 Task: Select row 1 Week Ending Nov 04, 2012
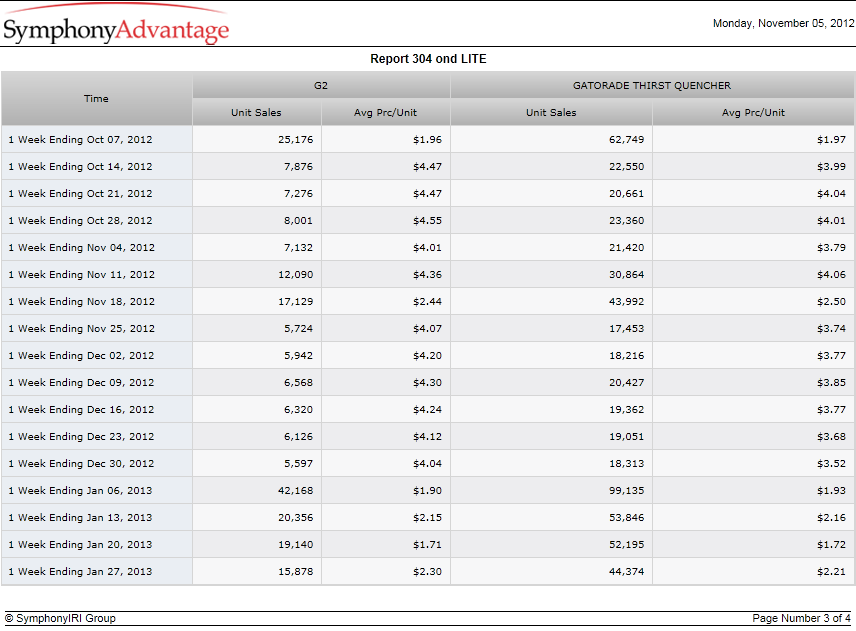(x=428, y=247)
